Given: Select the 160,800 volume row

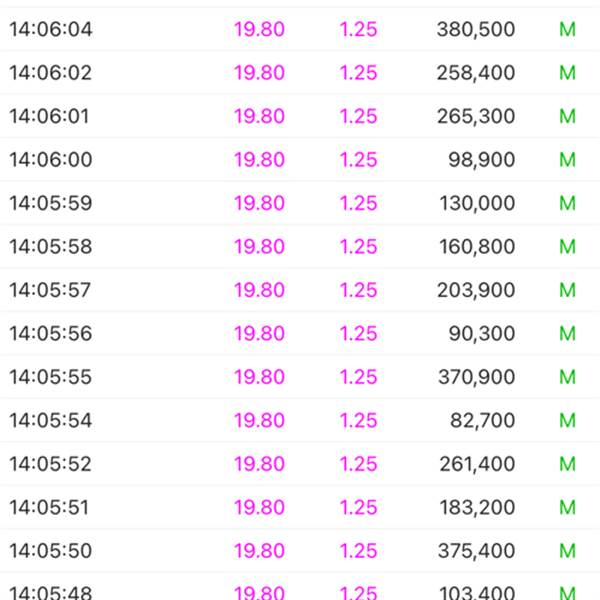Looking at the screenshot, I should coord(300,246).
